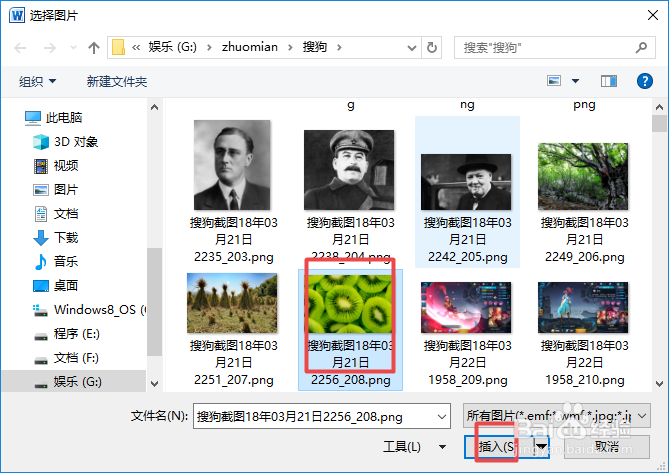This screenshot has width=669, height=473.
Task: Go up one folder level
Action: pyautogui.click(x=93, y=48)
